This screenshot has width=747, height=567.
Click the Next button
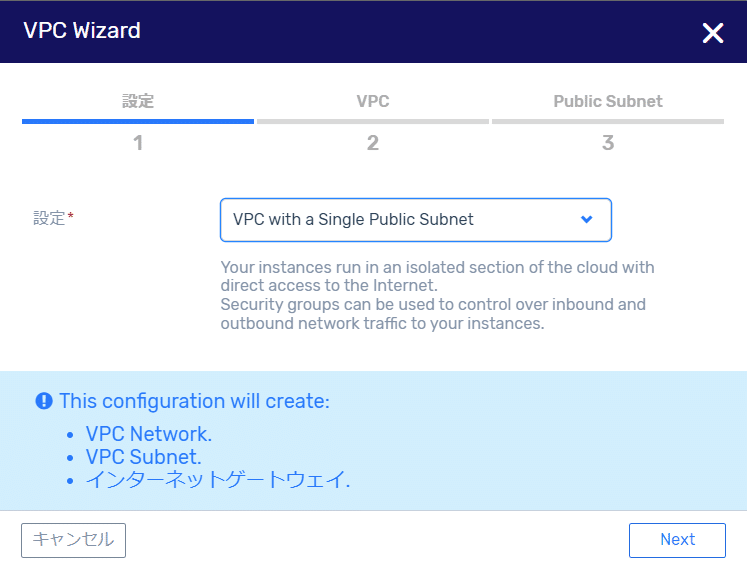677,540
